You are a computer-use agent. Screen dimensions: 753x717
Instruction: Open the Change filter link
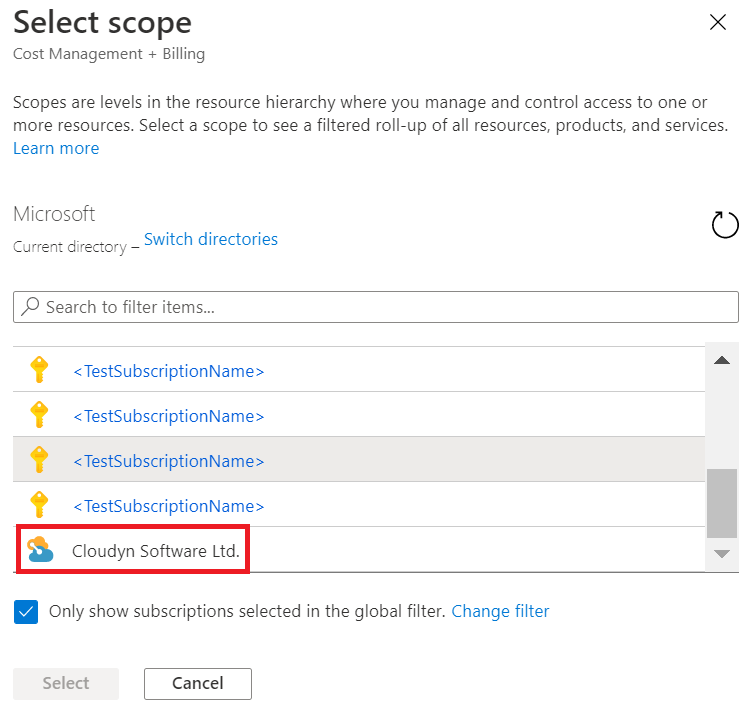(x=500, y=611)
